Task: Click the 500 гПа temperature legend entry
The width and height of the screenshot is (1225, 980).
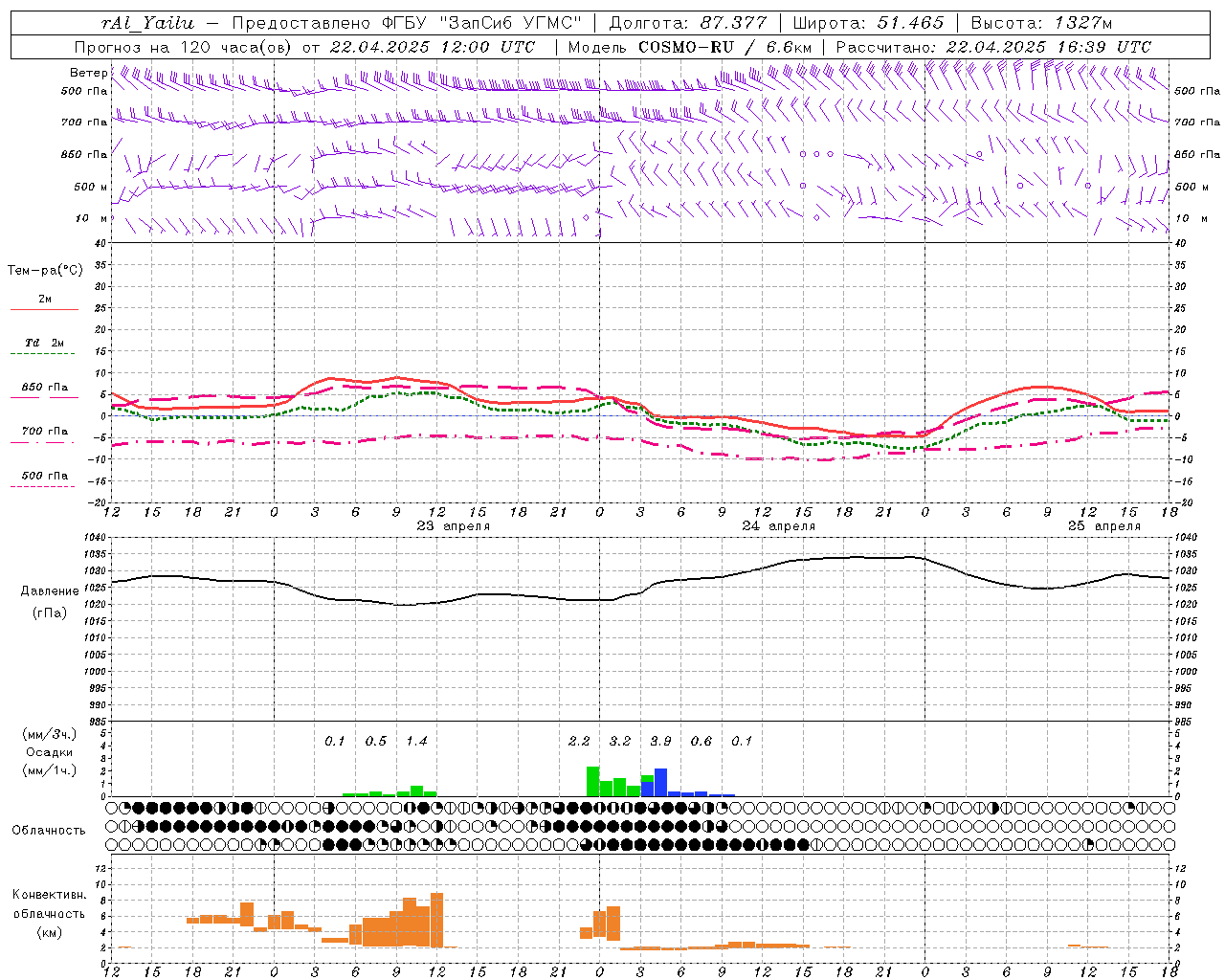Action: [44, 476]
